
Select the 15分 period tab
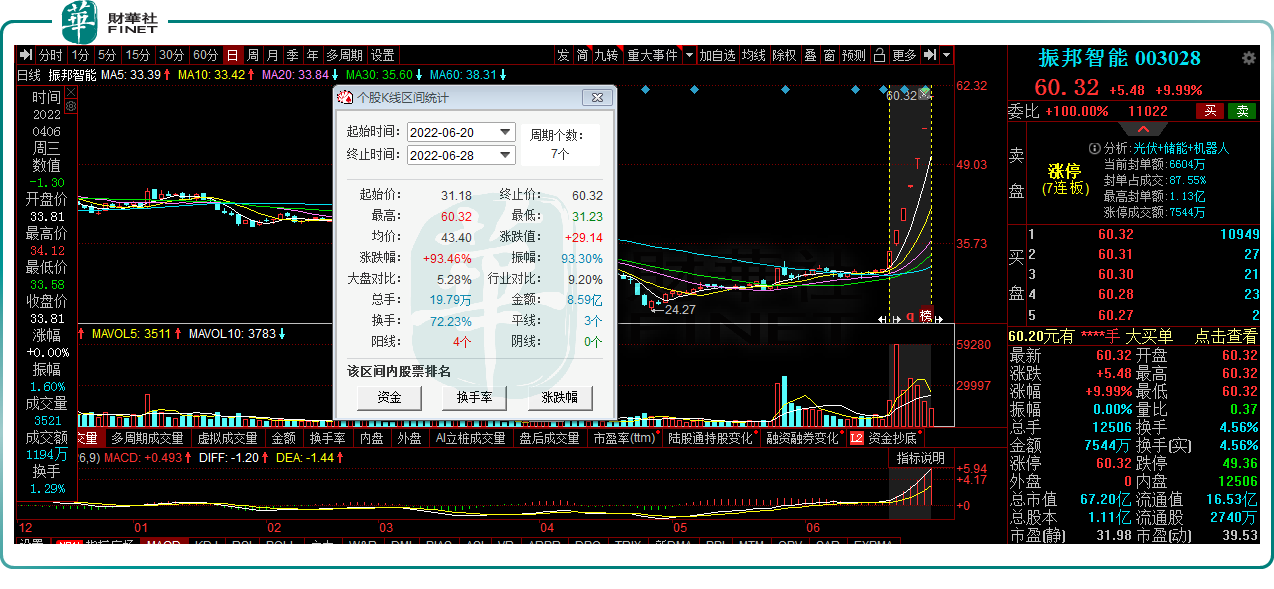(139, 55)
